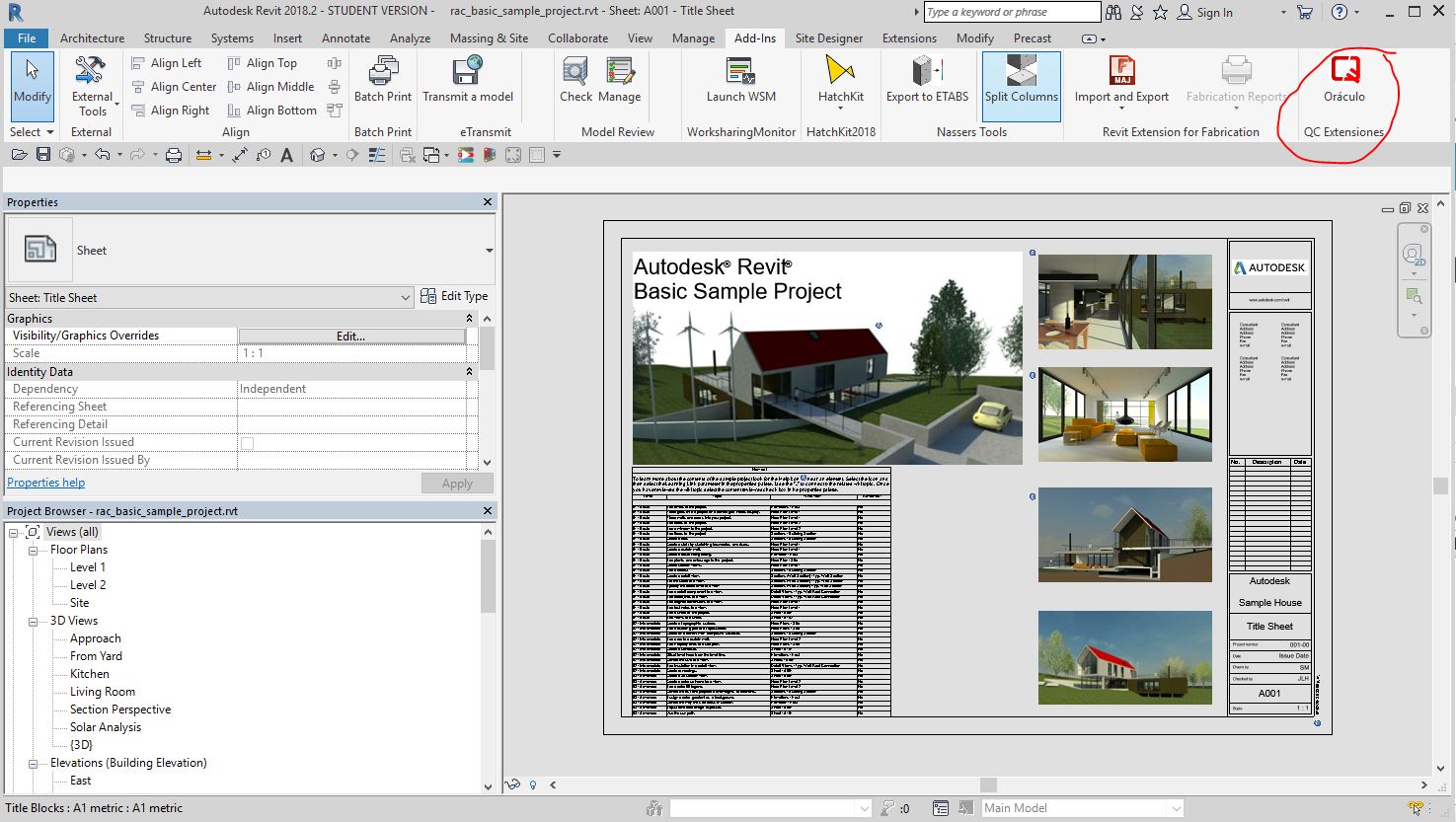Save project with the floppy disk icon
This screenshot has height=822, width=1456.
click(42, 155)
